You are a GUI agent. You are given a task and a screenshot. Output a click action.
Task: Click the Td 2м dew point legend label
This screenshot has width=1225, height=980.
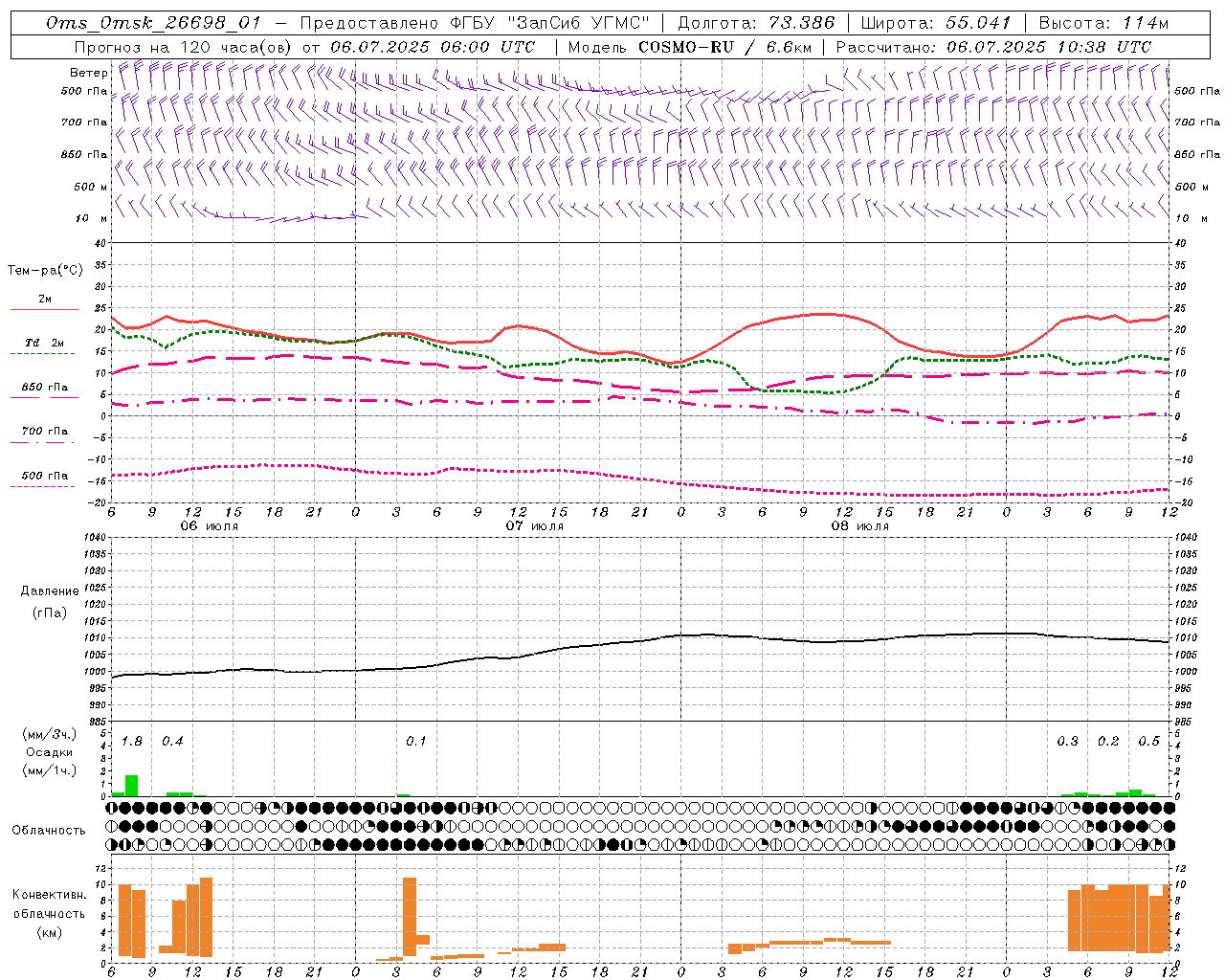(44, 343)
